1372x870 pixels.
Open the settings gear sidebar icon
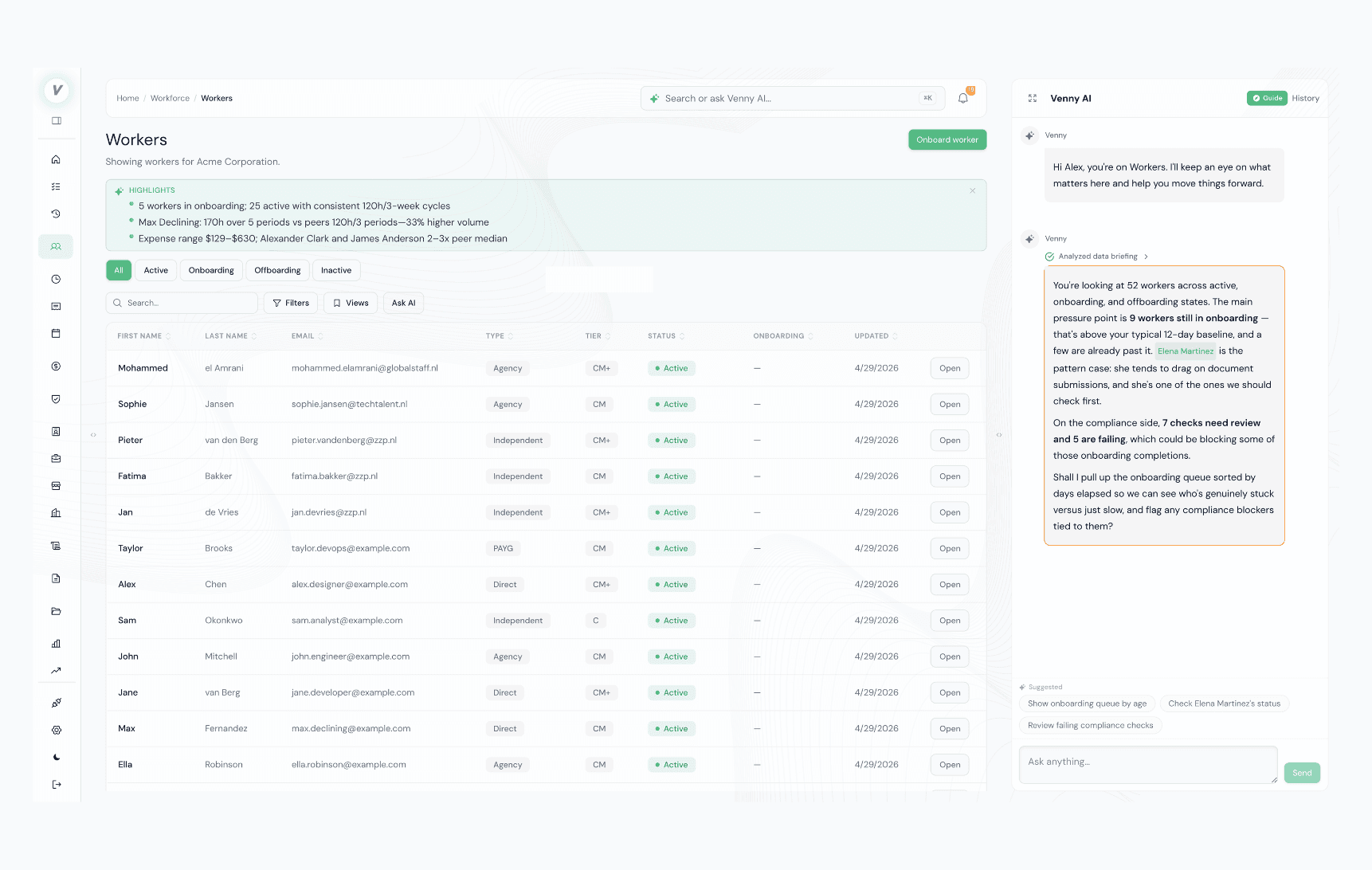pyautogui.click(x=56, y=730)
